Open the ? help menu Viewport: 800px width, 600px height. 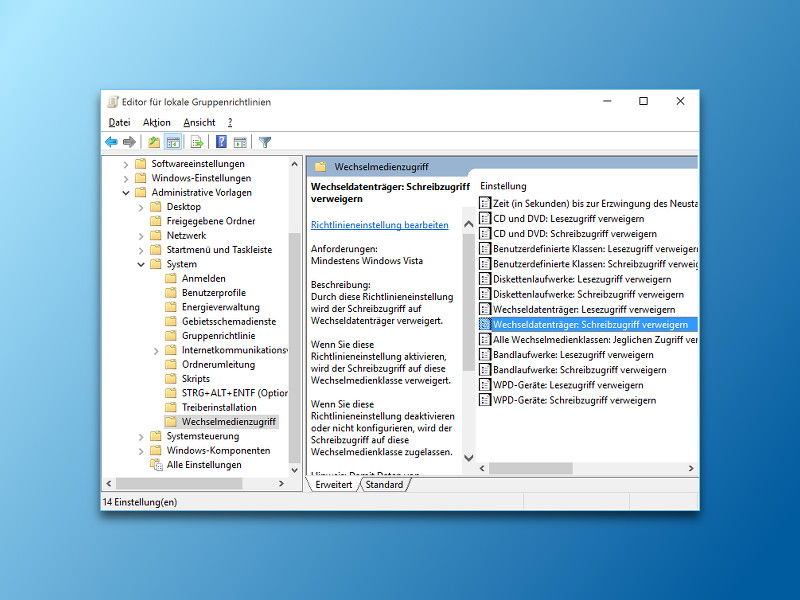coord(230,122)
